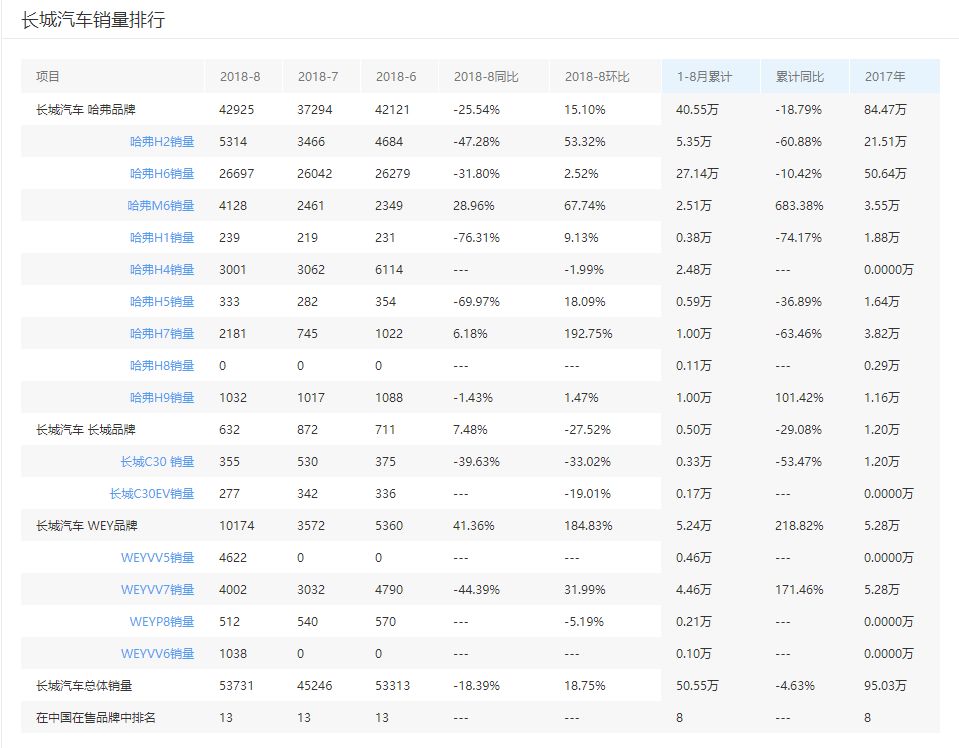
Task: Click the 171.46% value in WEYVV7 row
Action: 799,590
